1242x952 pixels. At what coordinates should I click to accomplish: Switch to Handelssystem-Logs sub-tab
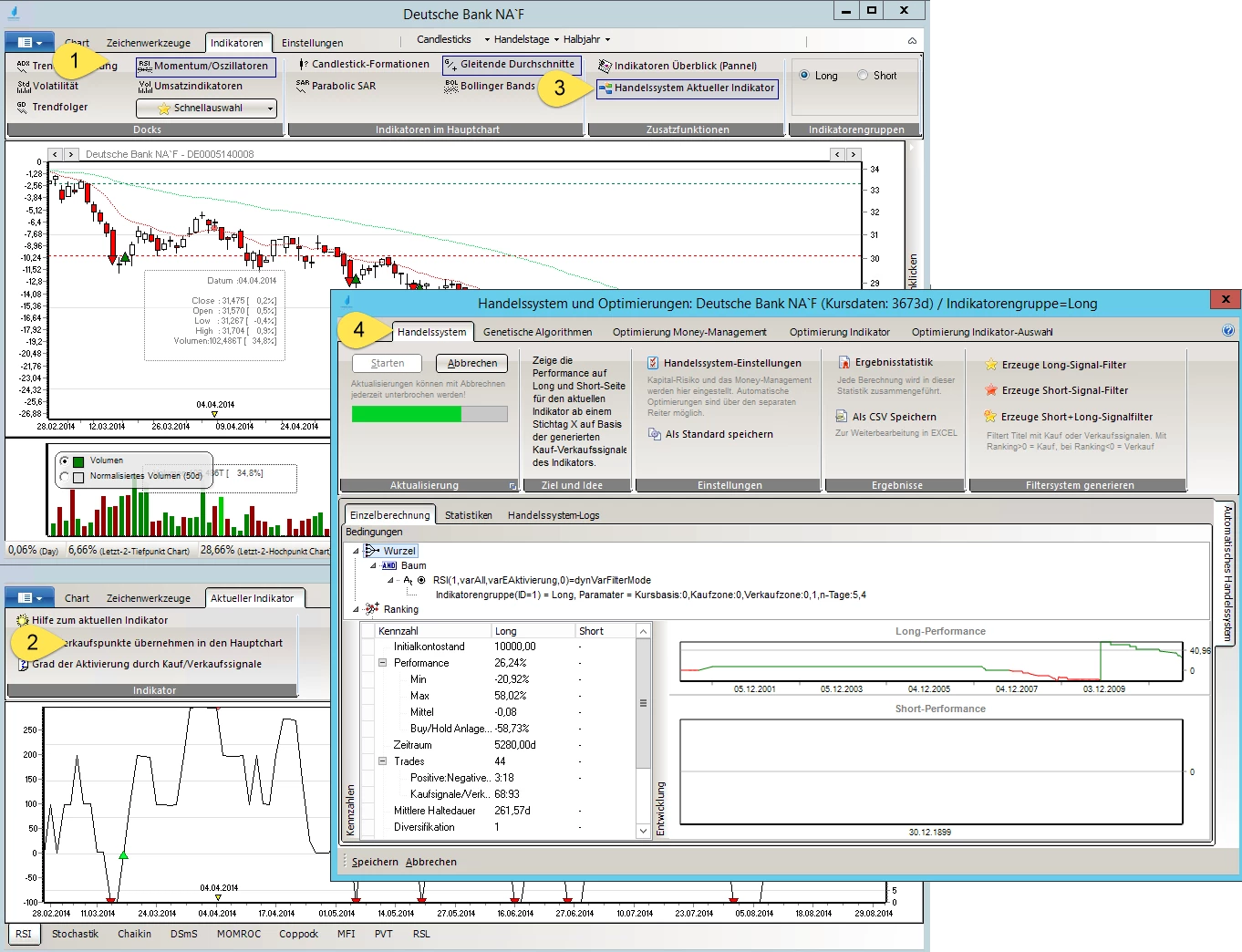pyautogui.click(x=554, y=515)
